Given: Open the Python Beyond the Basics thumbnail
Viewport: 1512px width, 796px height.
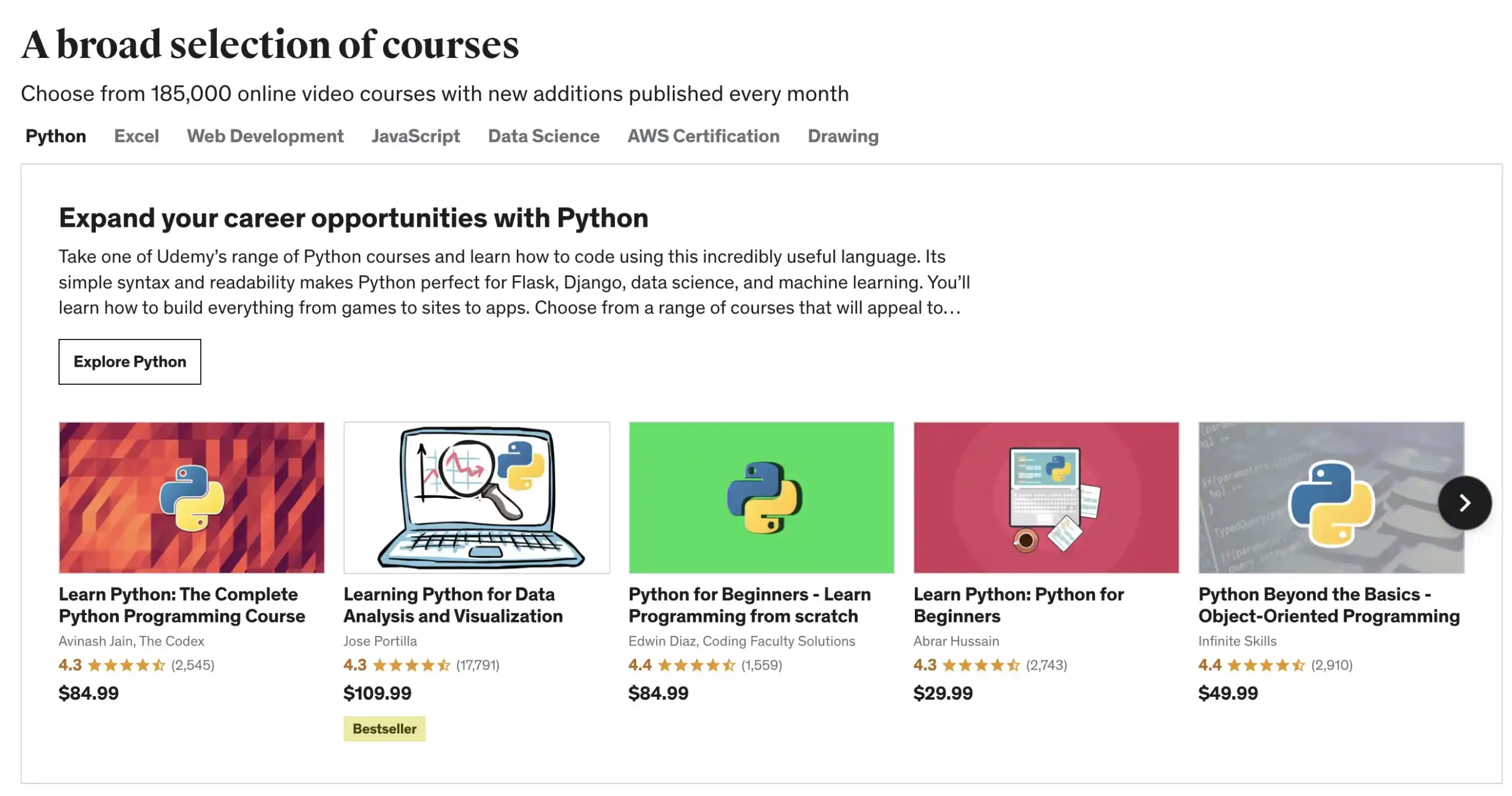Looking at the screenshot, I should tap(1331, 497).
